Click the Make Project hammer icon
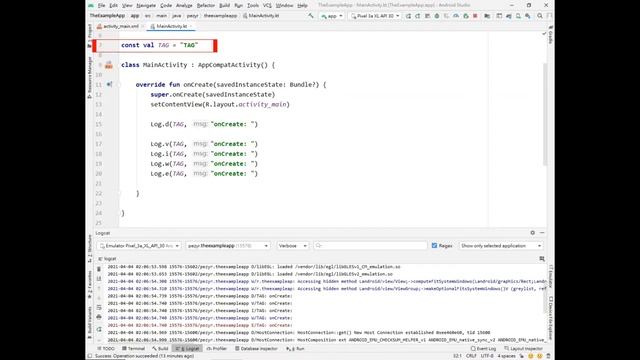The width and height of the screenshot is (640, 360). coord(311,16)
